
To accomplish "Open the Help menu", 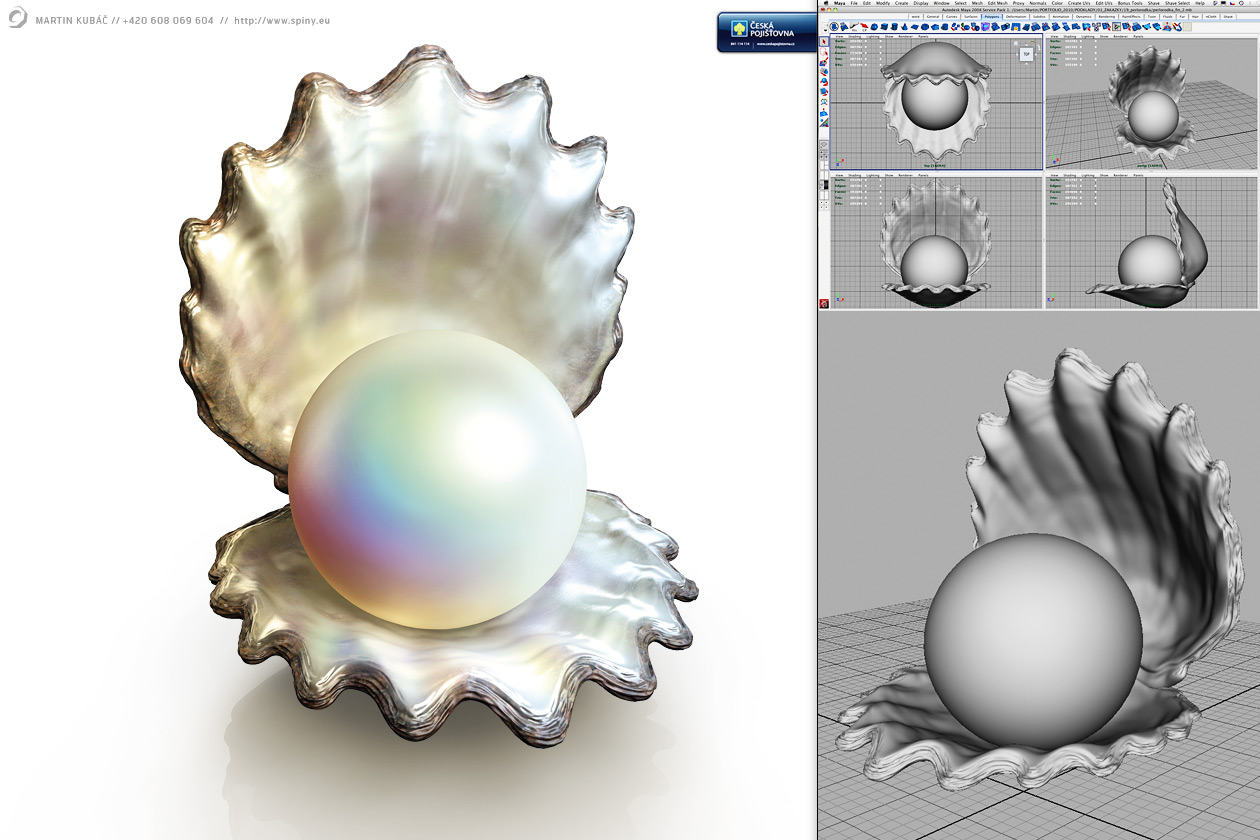I will pos(1199,3).
